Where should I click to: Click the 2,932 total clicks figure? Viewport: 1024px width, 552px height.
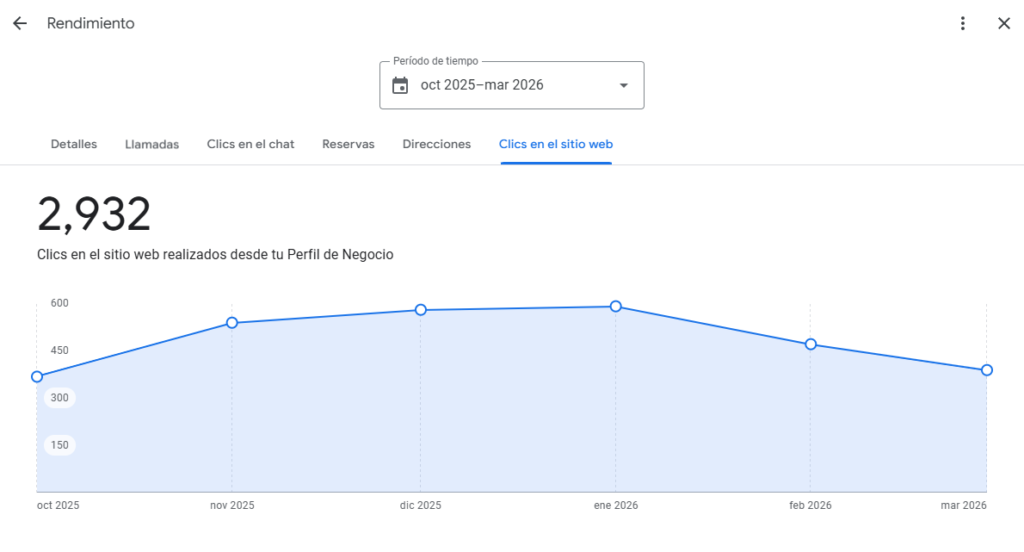pos(94,214)
